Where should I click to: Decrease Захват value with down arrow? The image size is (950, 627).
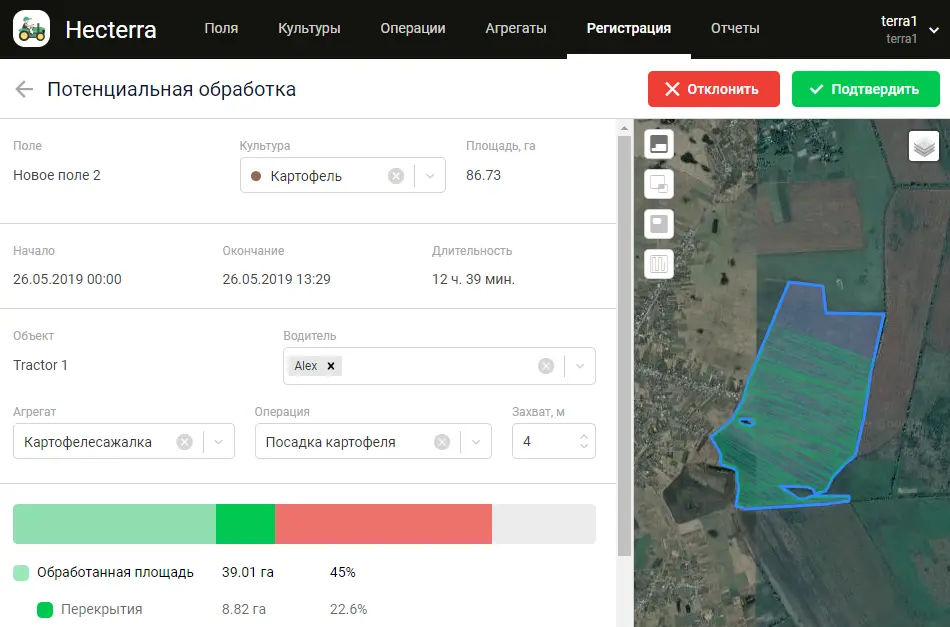coord(583,446)
